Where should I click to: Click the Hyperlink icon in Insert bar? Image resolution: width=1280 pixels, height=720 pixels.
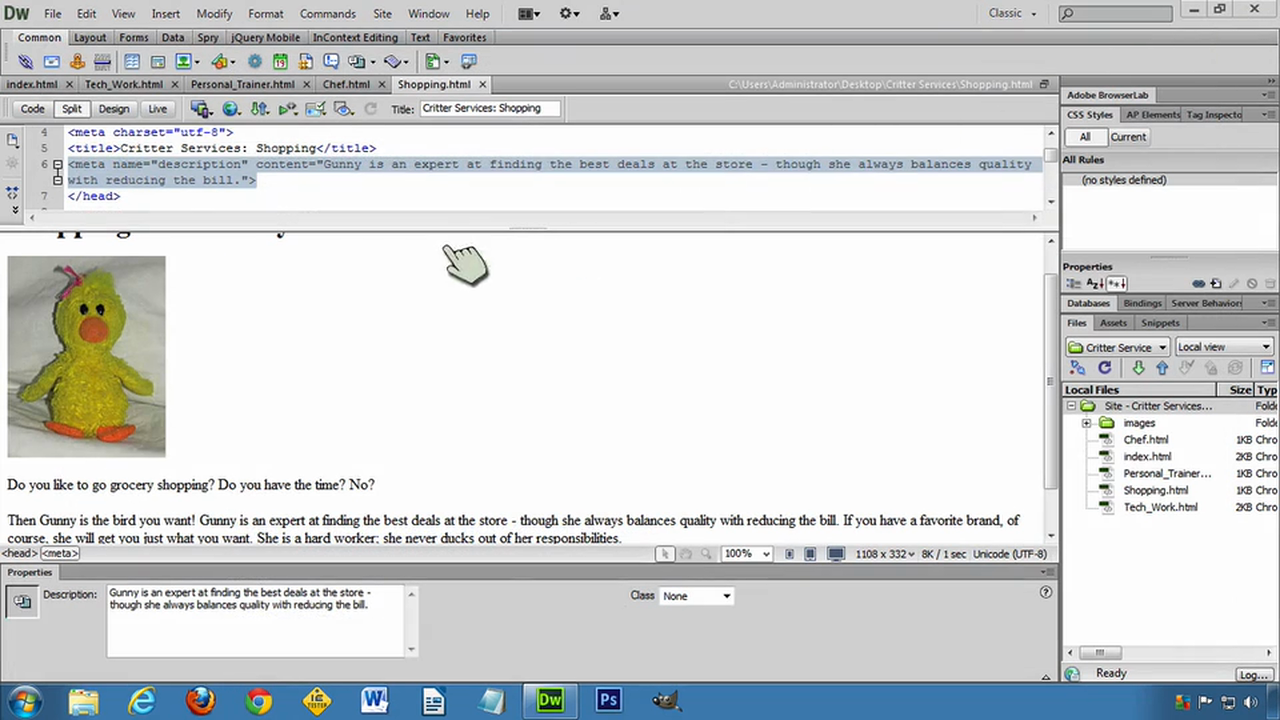click(26, 62)
